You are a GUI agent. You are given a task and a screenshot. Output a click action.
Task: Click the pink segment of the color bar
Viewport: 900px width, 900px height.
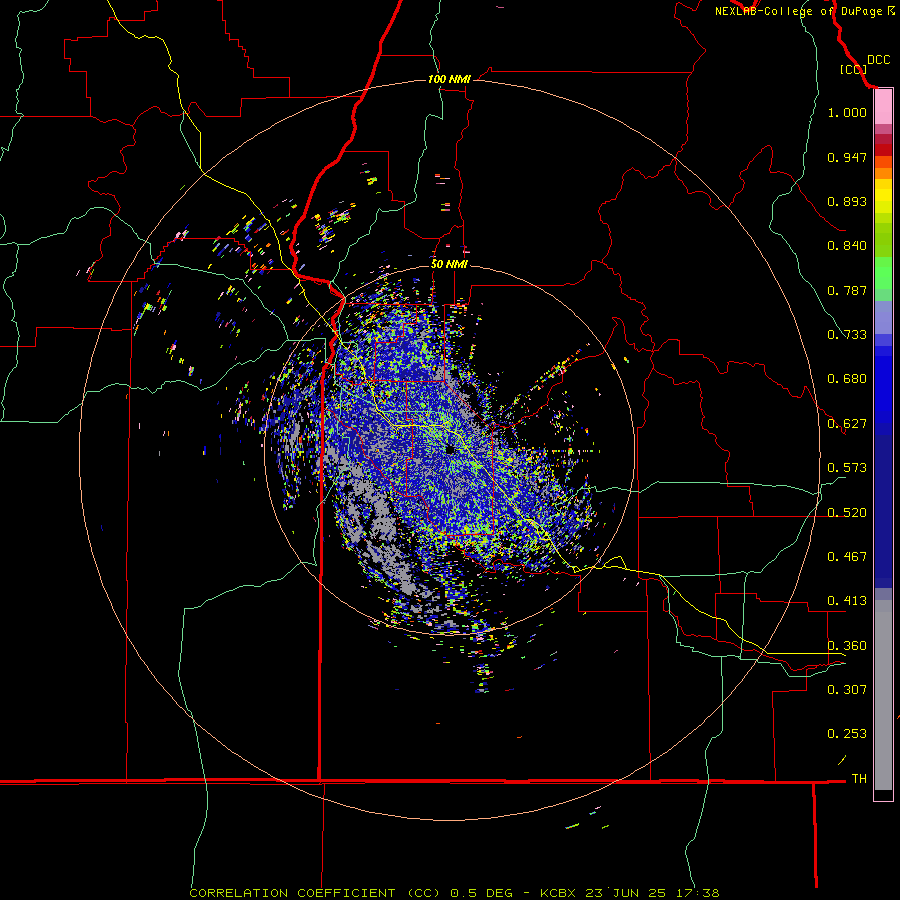click(883, 107)
